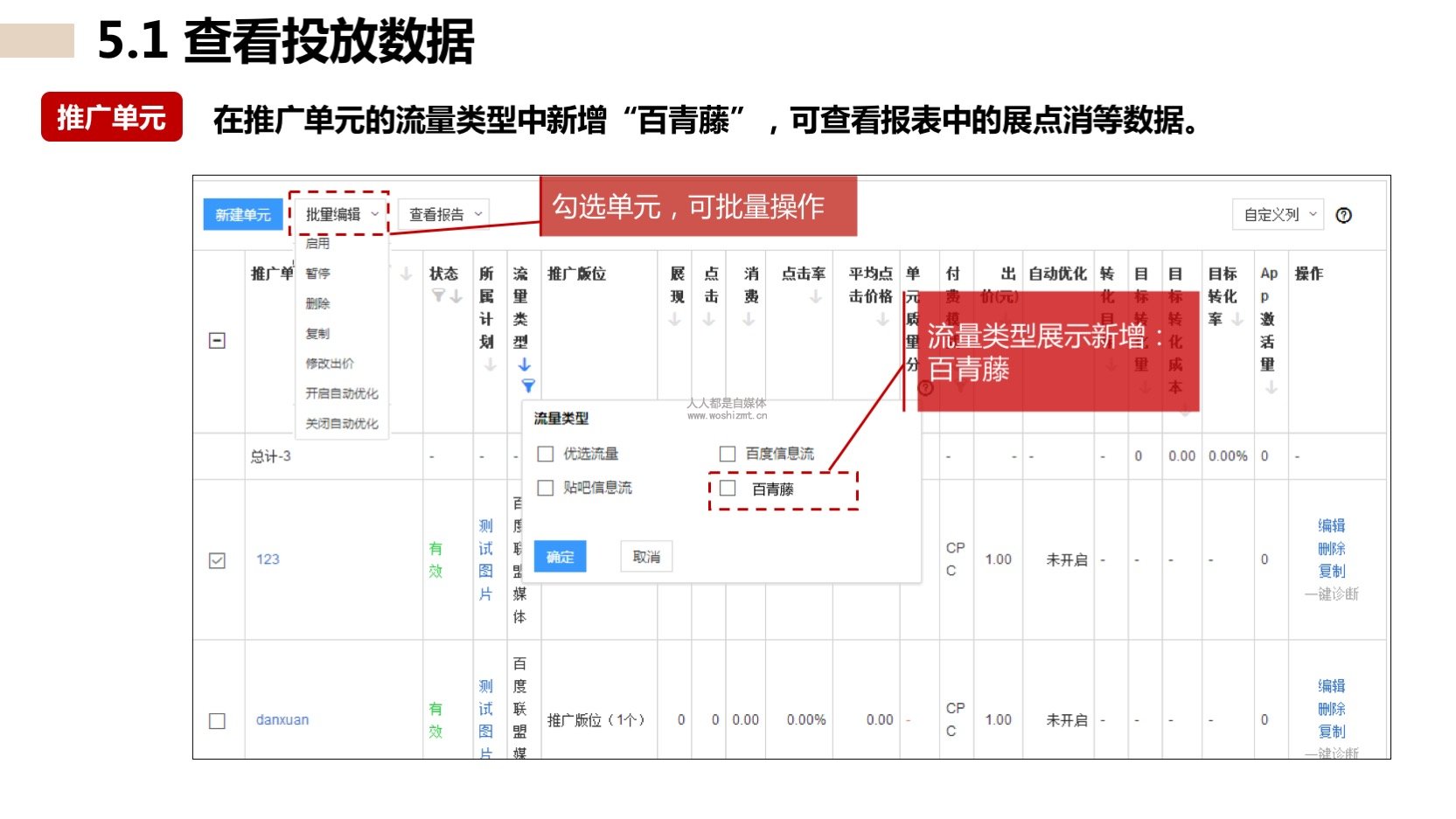Click the 推广版位 column header
This screenshot has height=819, width=1456.
[576, 274]
